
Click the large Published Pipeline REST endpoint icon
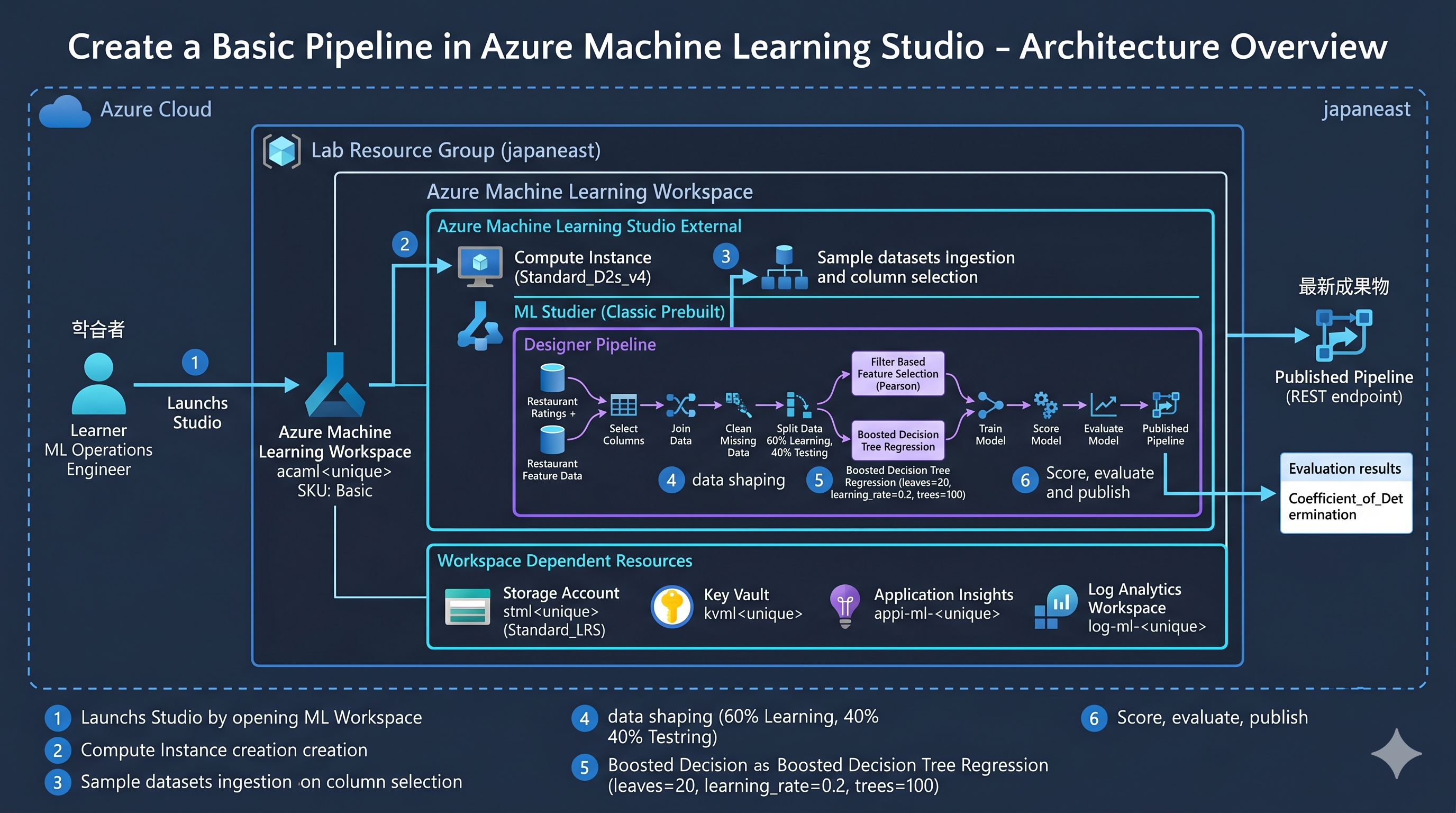pos(1344,335)
